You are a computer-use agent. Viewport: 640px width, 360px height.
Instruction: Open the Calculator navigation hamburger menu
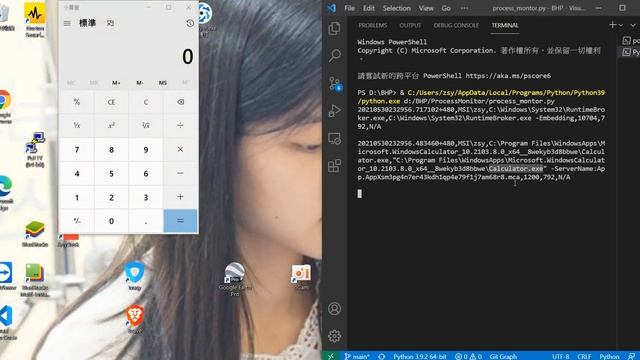point(67,23)
